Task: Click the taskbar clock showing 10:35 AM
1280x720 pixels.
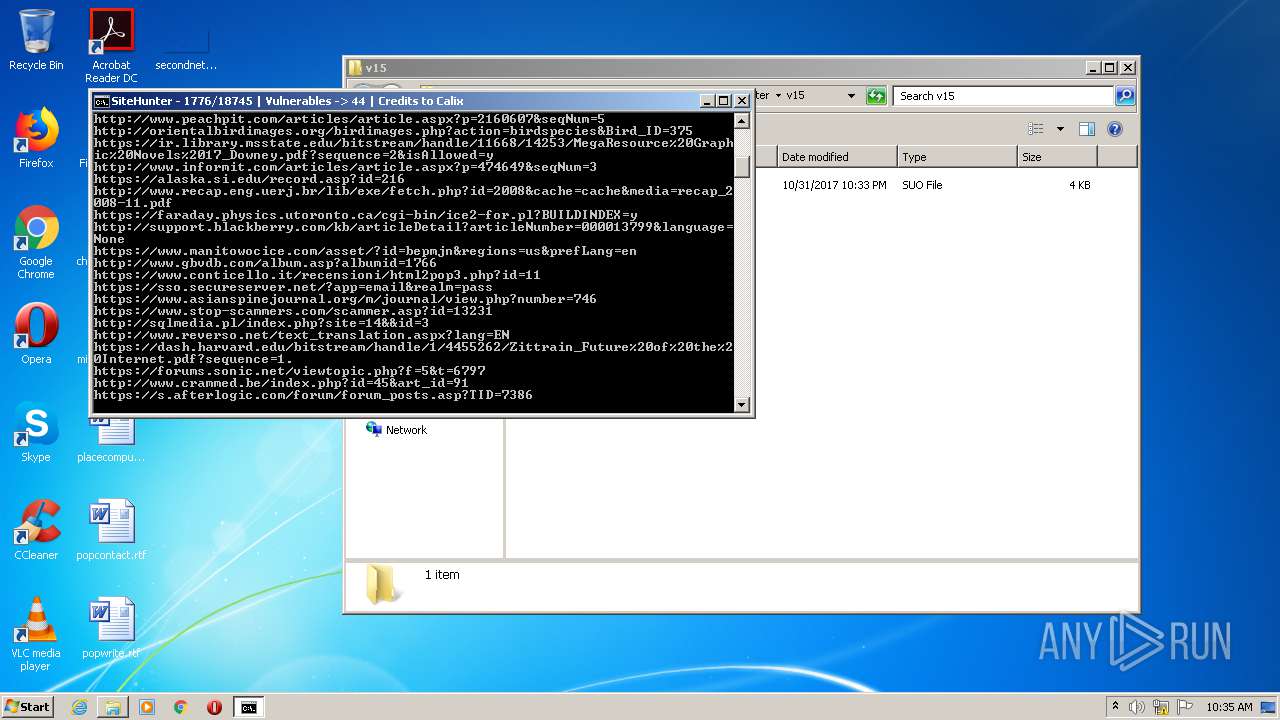Action: point(1229,707)
